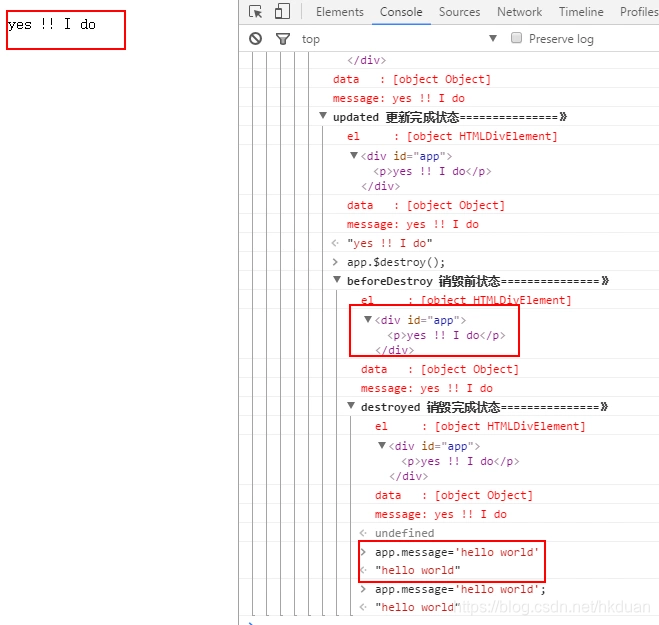Click the el line under updated group
Screen dimensions: 659x625
452,136
